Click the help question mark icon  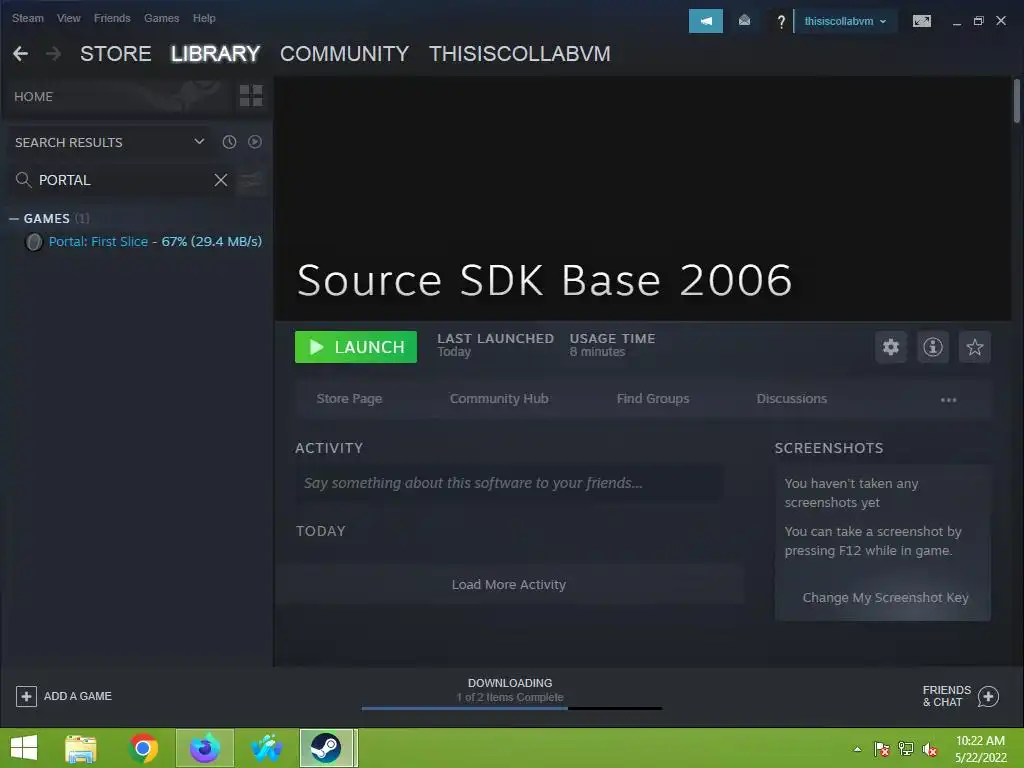780,22
